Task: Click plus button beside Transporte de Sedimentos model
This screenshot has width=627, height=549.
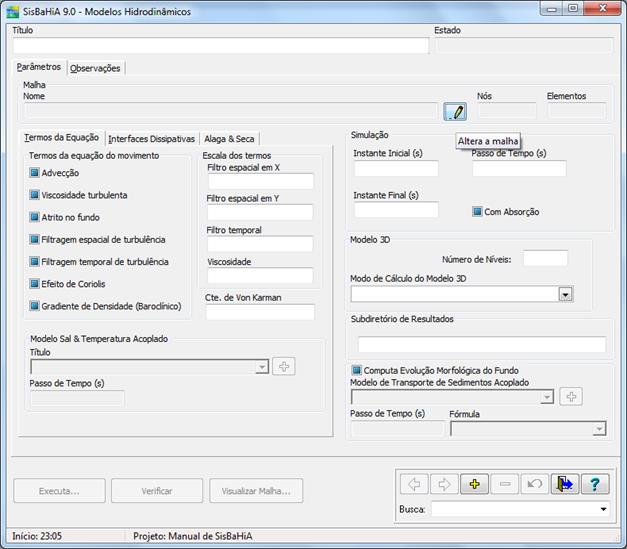Action: tap(571, 396)
